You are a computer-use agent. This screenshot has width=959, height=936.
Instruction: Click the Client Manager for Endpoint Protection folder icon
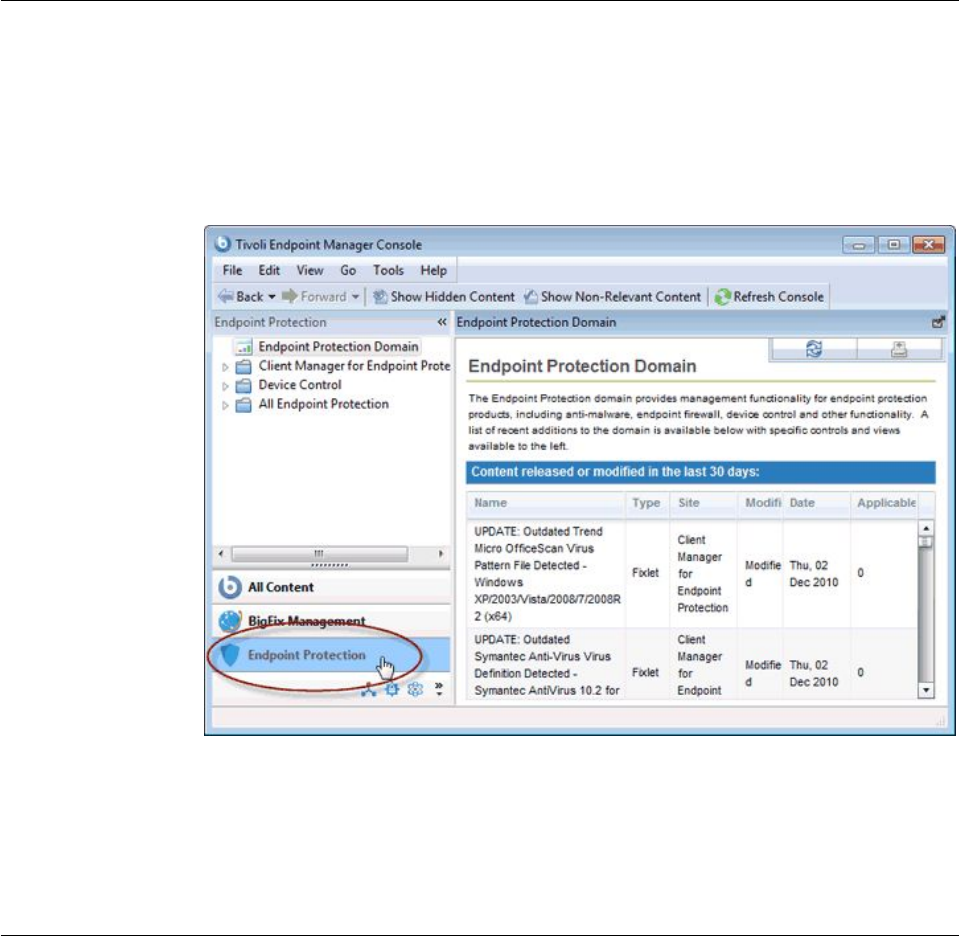tap(243, 366)
